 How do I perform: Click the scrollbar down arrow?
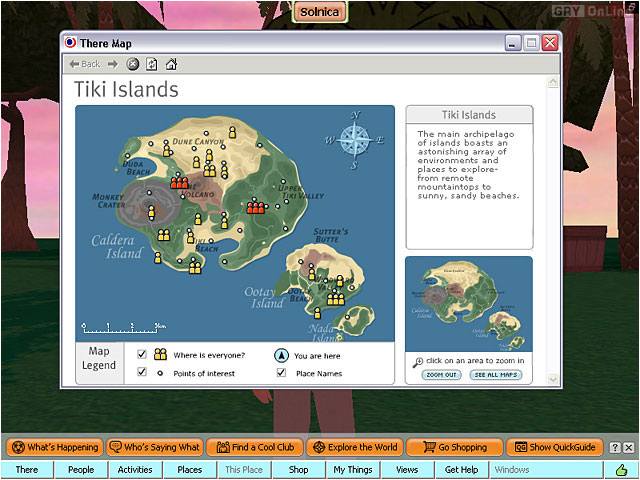click(553, 380)
